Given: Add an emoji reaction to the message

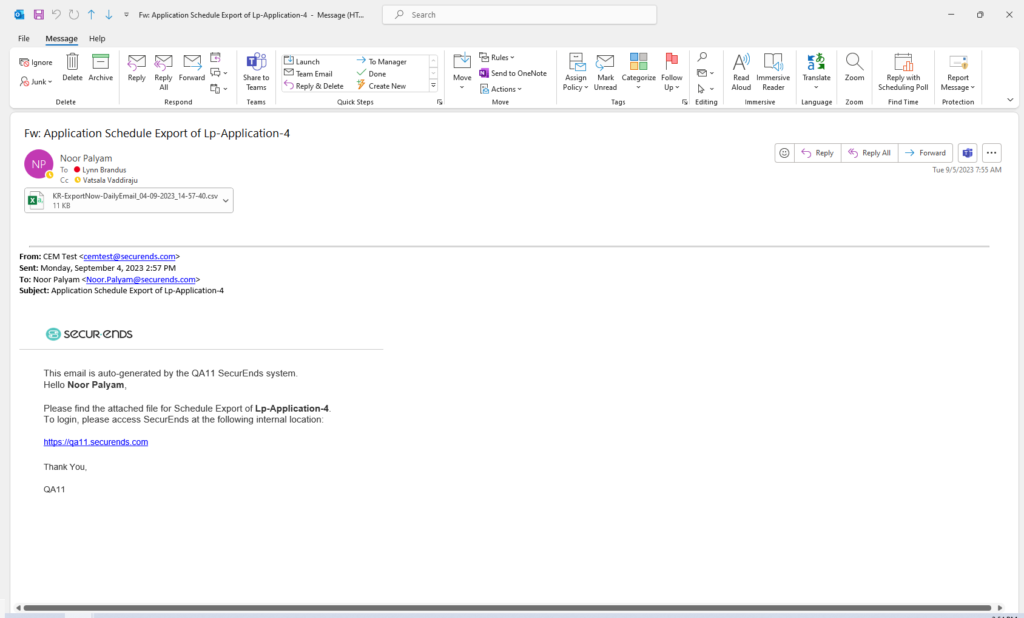Looking at the screenshot, I should click(x=784, y=153).
